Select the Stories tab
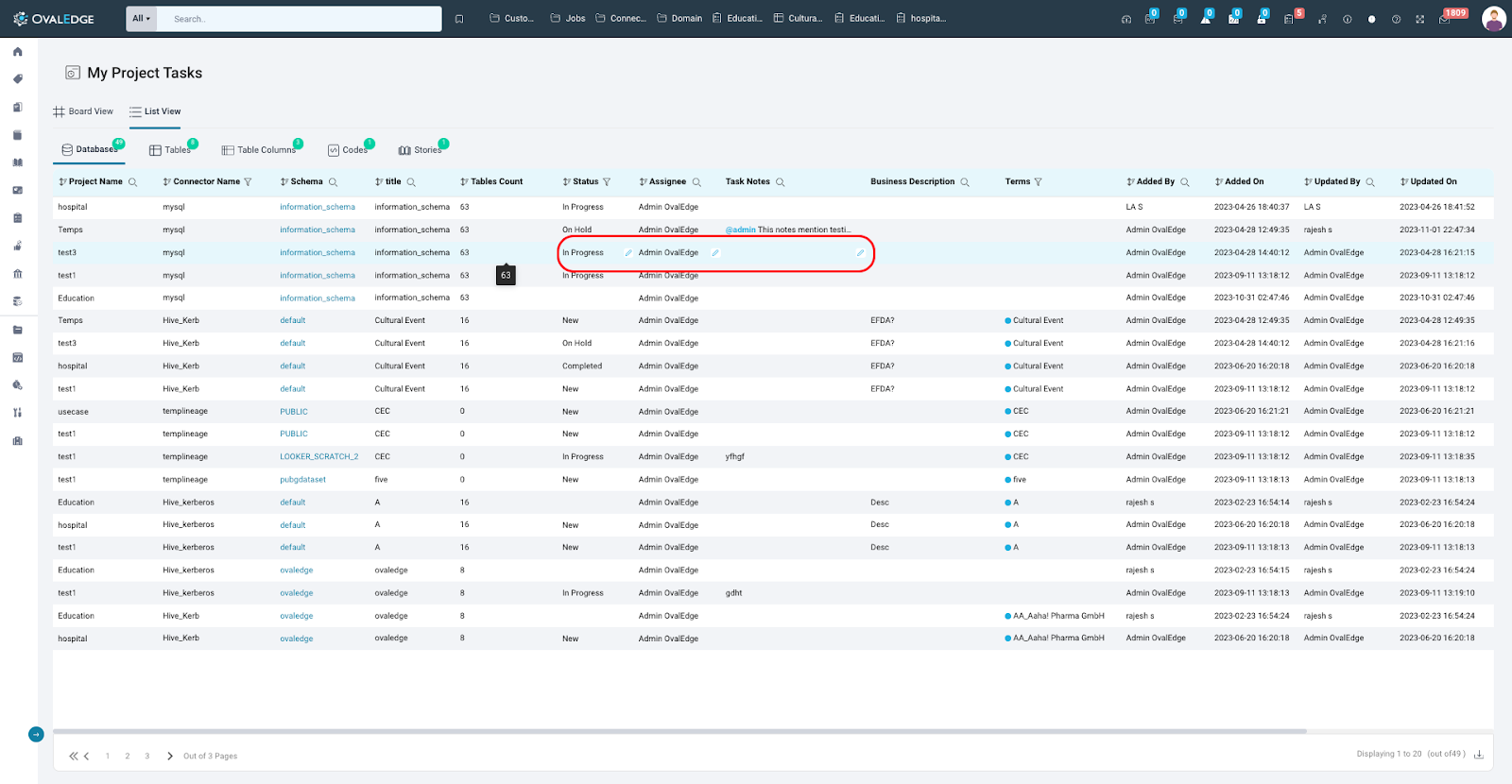Viewport: 1512px width, 784px height. (x=421, y=149)
